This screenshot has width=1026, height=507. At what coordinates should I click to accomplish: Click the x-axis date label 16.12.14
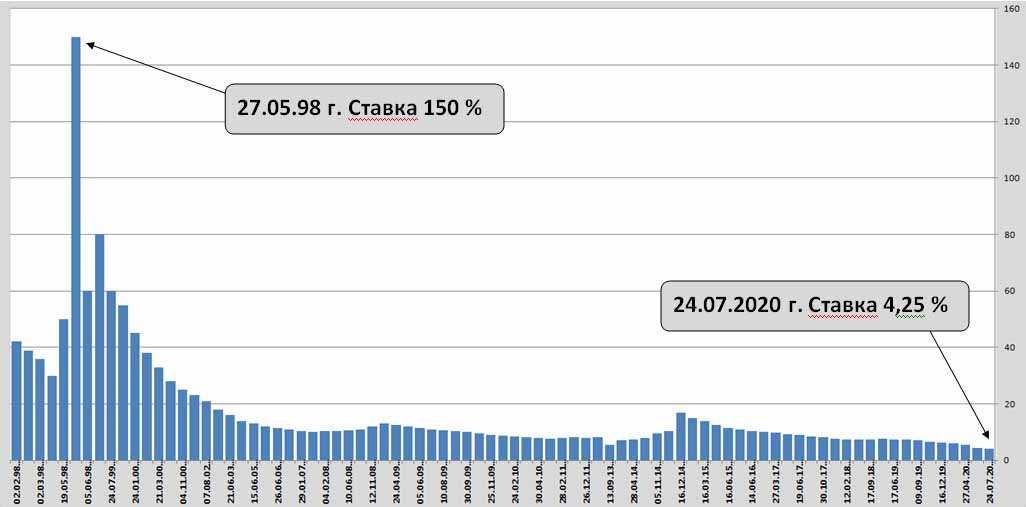(681, 483)
